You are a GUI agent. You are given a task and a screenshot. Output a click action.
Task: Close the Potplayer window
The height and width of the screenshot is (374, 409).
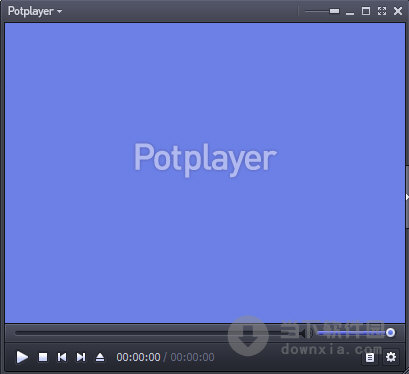click(x=398, y=11)
